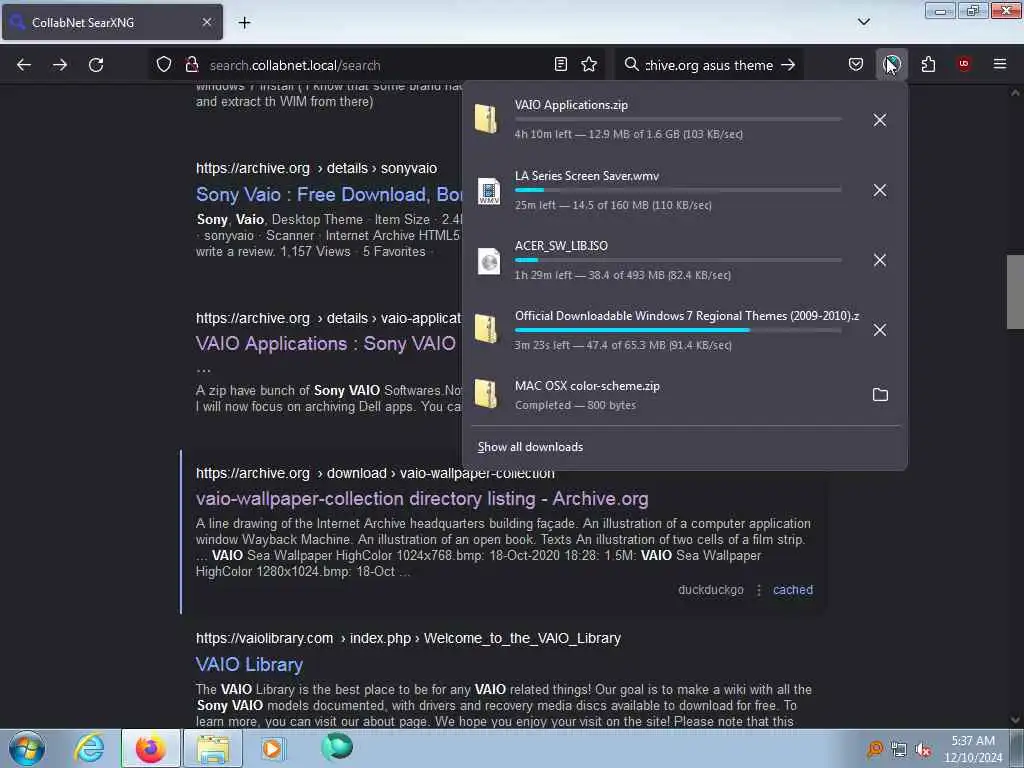The image size is (1024, 768).
Task: Cancel the LA Series Screen Saver.wmv download
Action: (880, 190)
